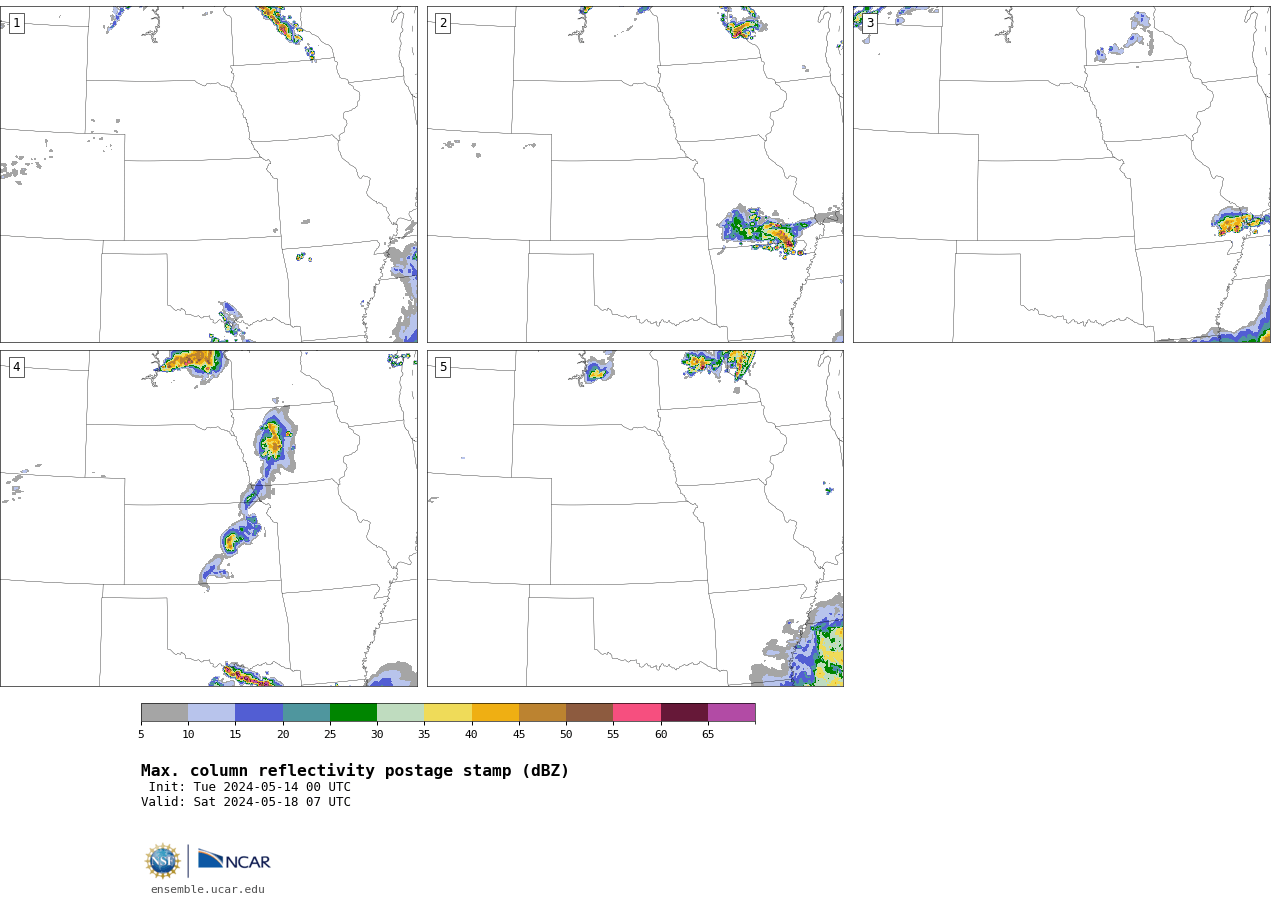1280x901 pixels.
Task: Click the blue 15-20 dBZ swatch
Action: point(259,713)
